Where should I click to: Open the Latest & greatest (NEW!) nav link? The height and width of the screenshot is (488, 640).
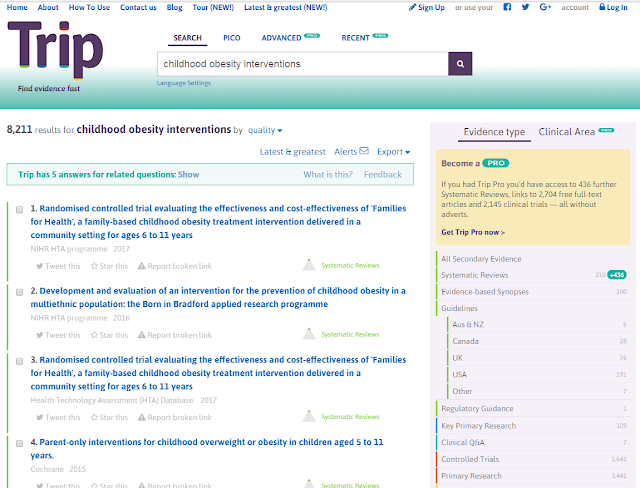(286, 7)
